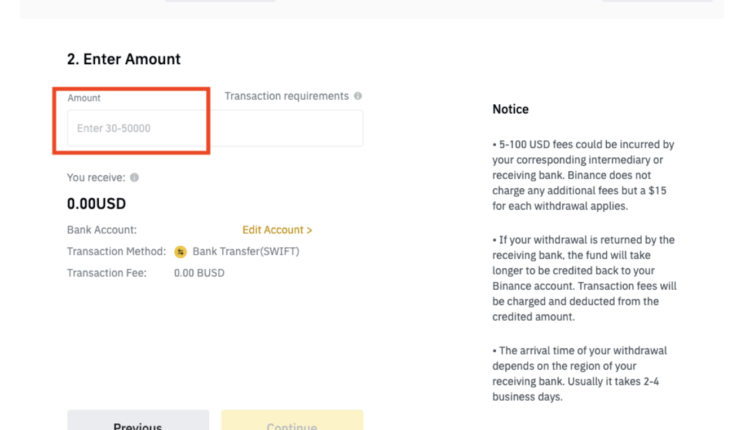Screen dimensions: 750x430
Task: Click the Transaction requirements label
Action: 286,96
